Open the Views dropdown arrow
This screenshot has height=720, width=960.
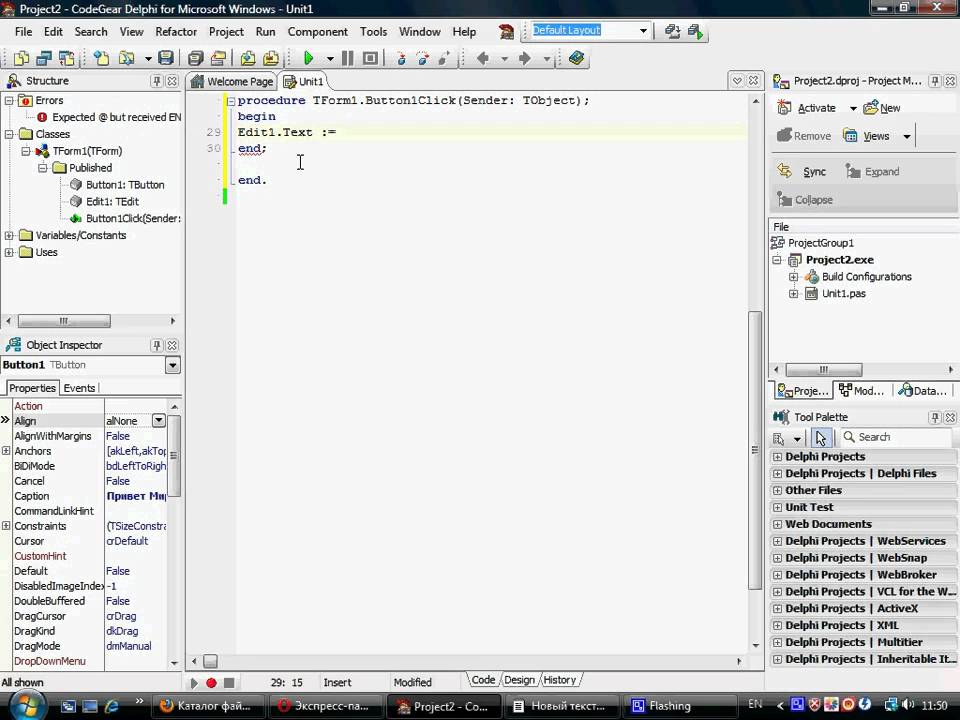click(907, 137)
